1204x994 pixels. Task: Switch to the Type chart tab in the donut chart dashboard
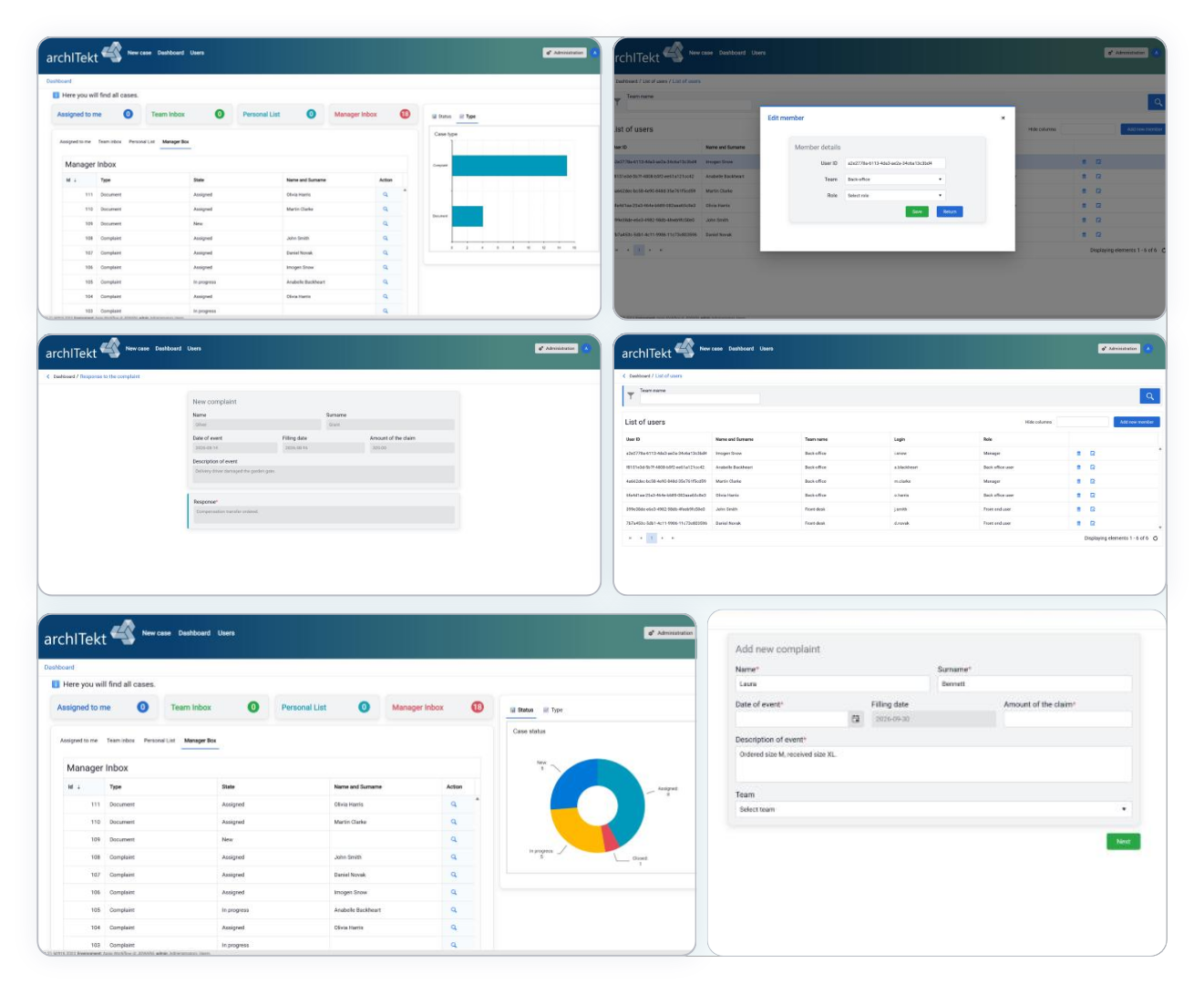[552, 710]
